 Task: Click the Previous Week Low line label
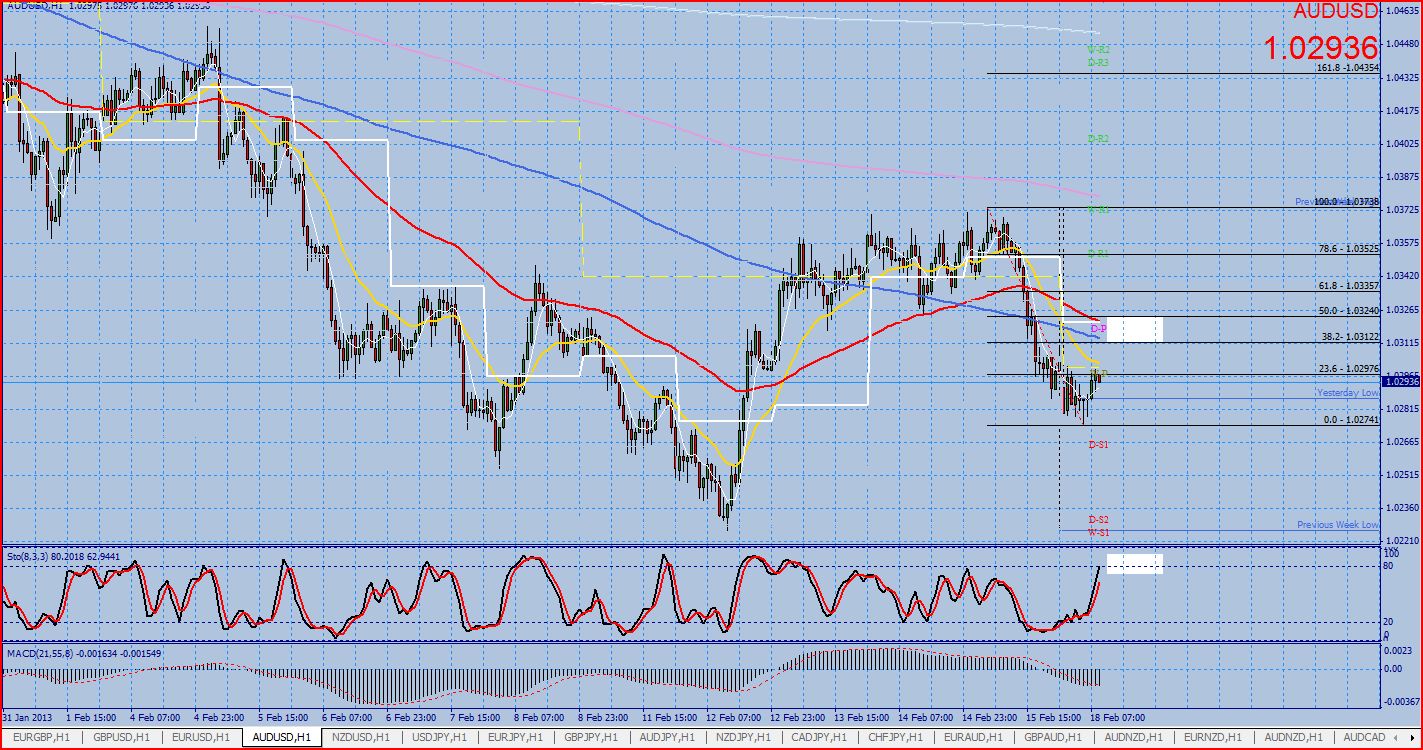(x=1338, y=525)
